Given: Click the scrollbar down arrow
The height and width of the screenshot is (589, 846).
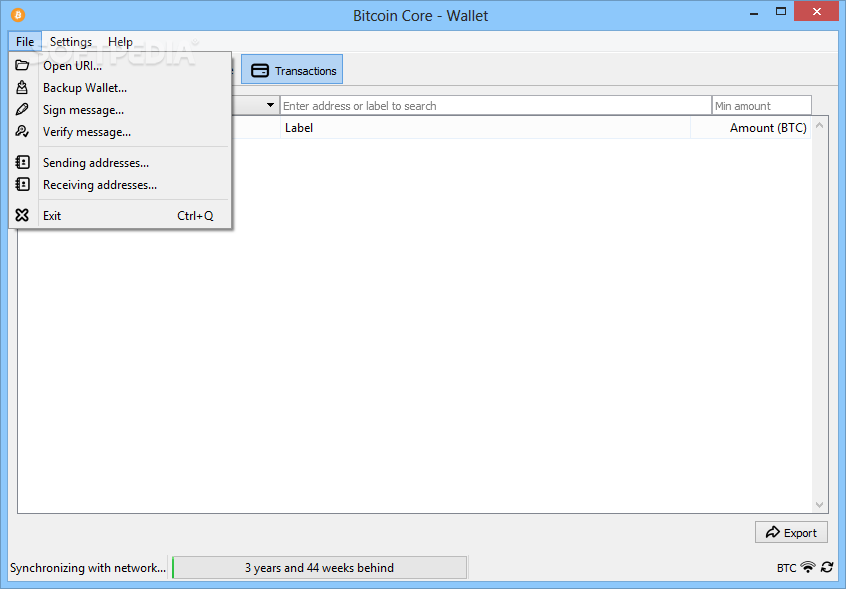Looking at the screenshot, I should point(820,505).
